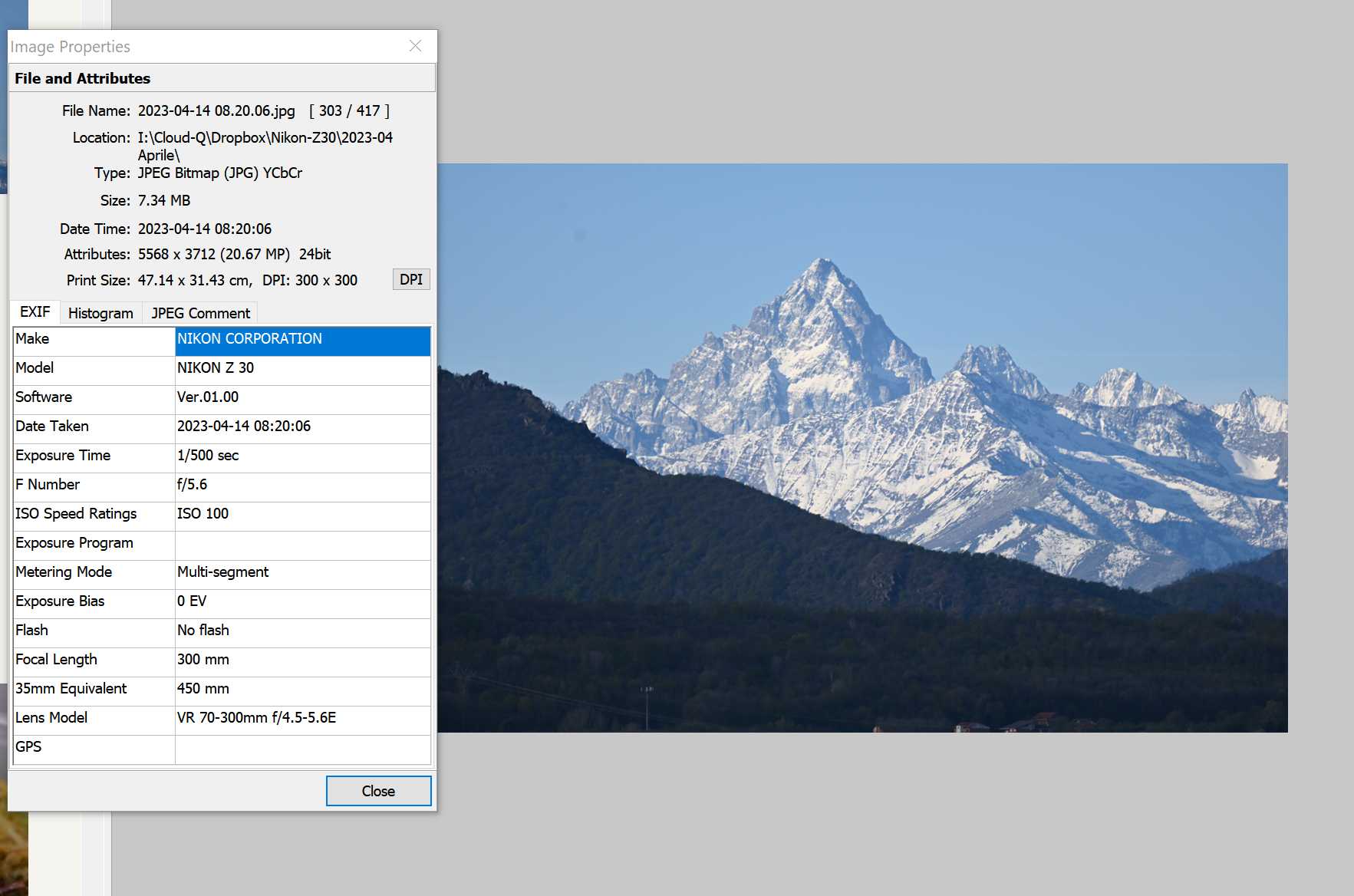1354x896 pixels.
Task: Switch to the JPEG Comment tab
Action: click(x=200, y=313)
